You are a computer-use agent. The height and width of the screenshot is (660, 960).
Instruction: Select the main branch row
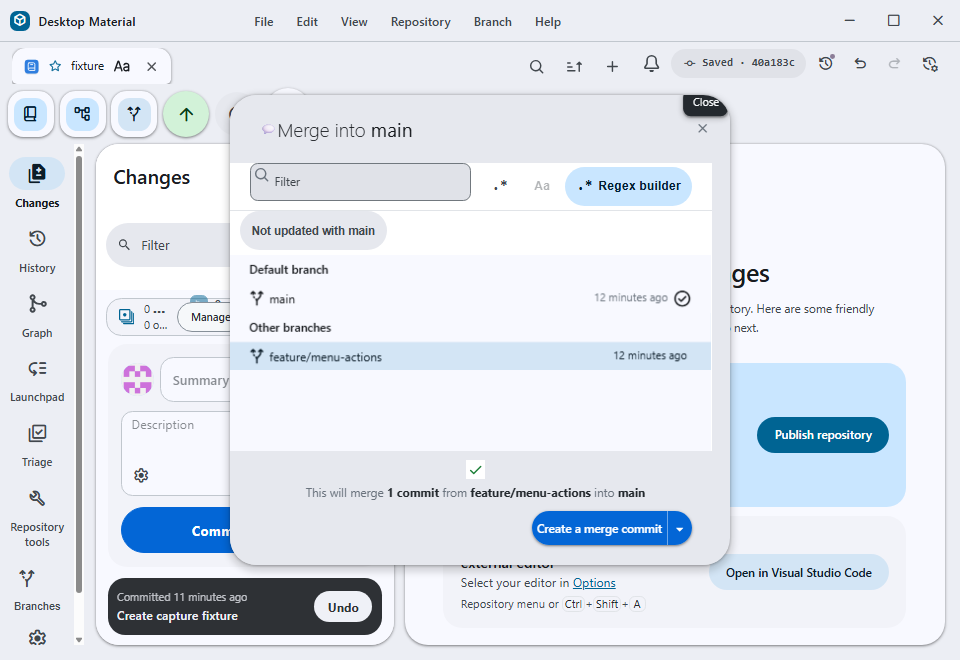point(470,298)
